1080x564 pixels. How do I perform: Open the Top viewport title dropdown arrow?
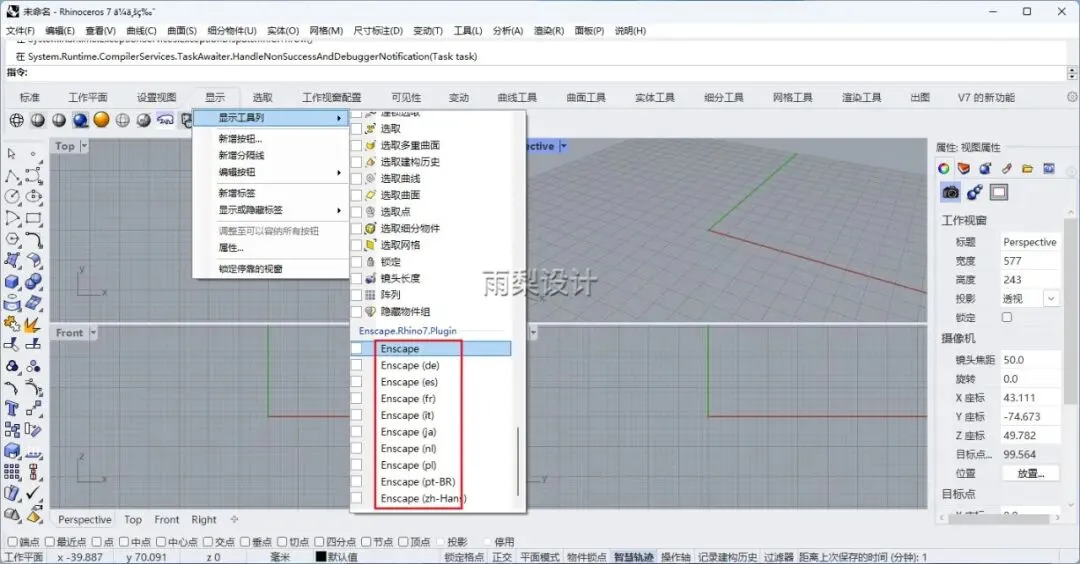tap(84, 146)
